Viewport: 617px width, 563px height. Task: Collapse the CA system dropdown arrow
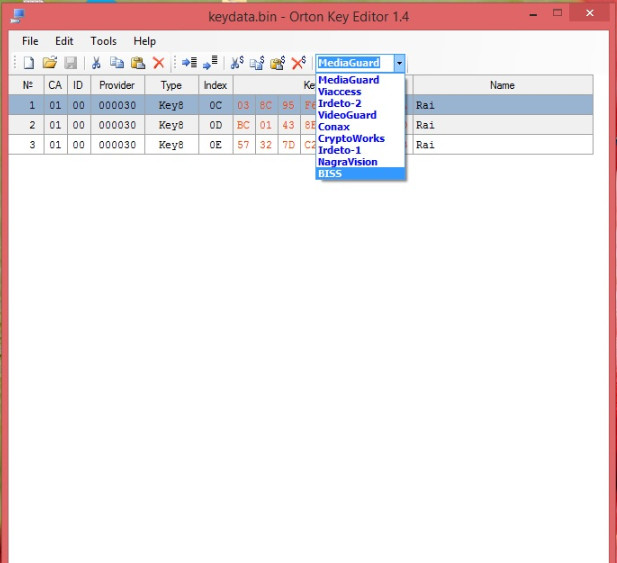coord(399,63)
